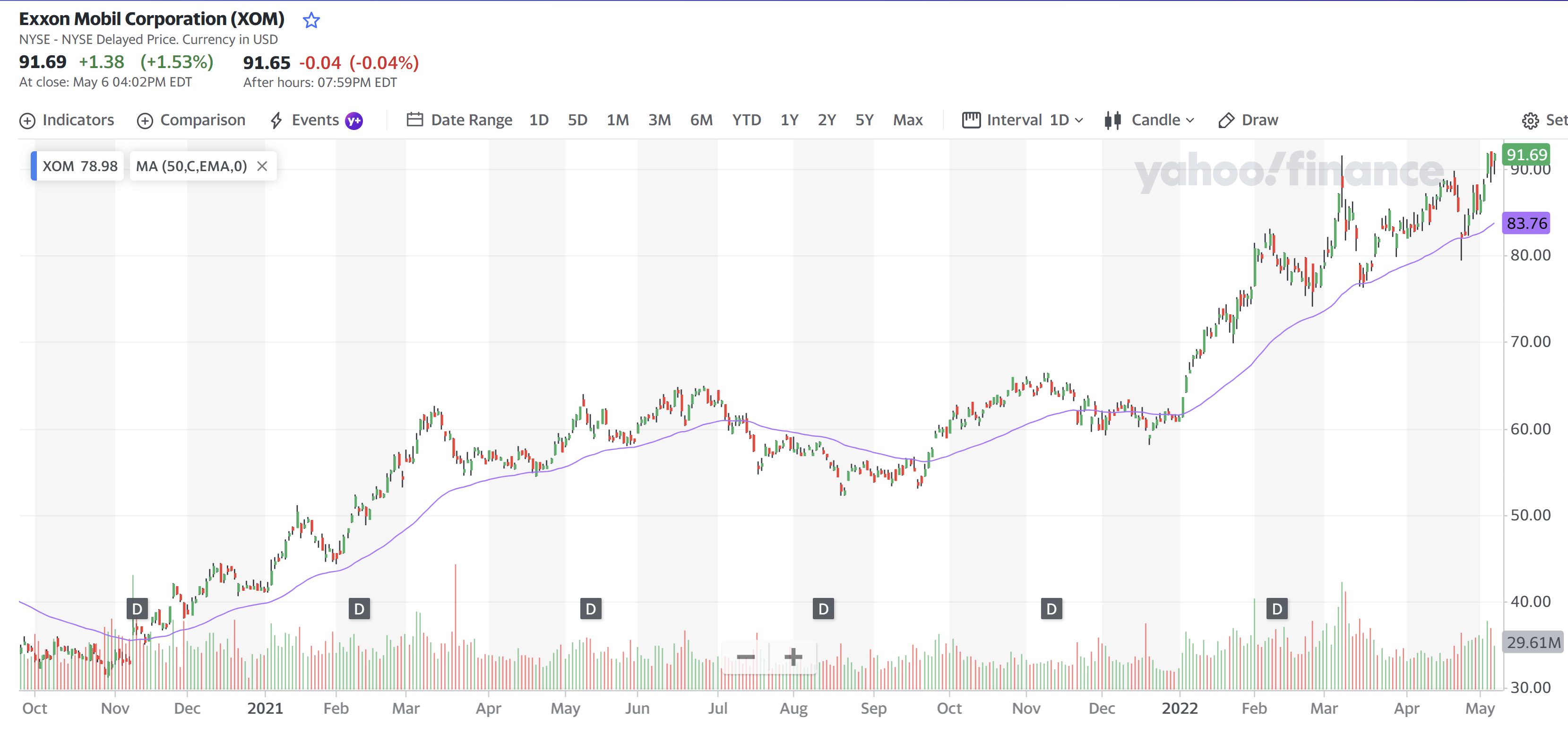Click the -0.04 (-0.04%) after-hours change
This screenshot has height=735, width=1568.
pyautogui.click(x=359, y=63)
